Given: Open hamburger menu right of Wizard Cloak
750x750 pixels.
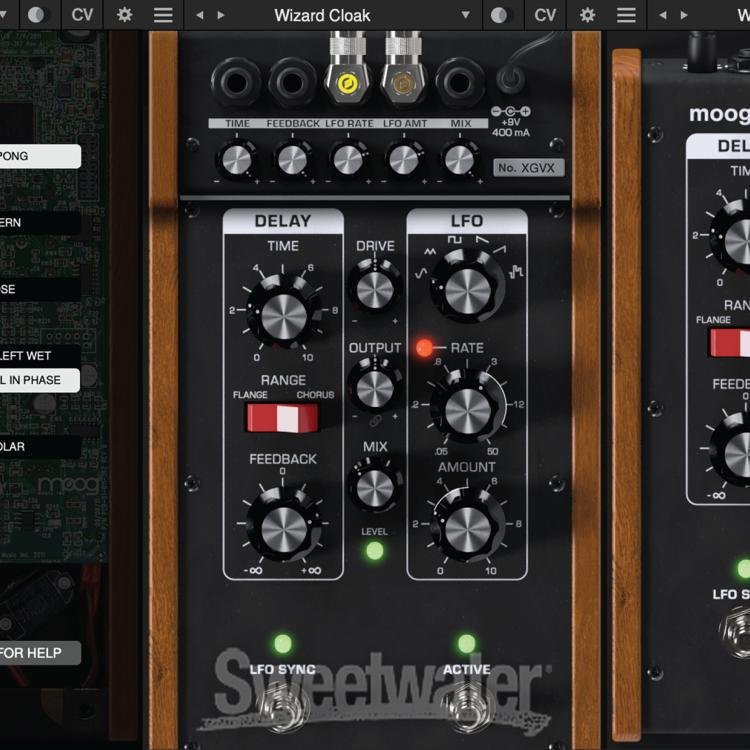Looking at the screenshot, I should [x=626, y=15].
